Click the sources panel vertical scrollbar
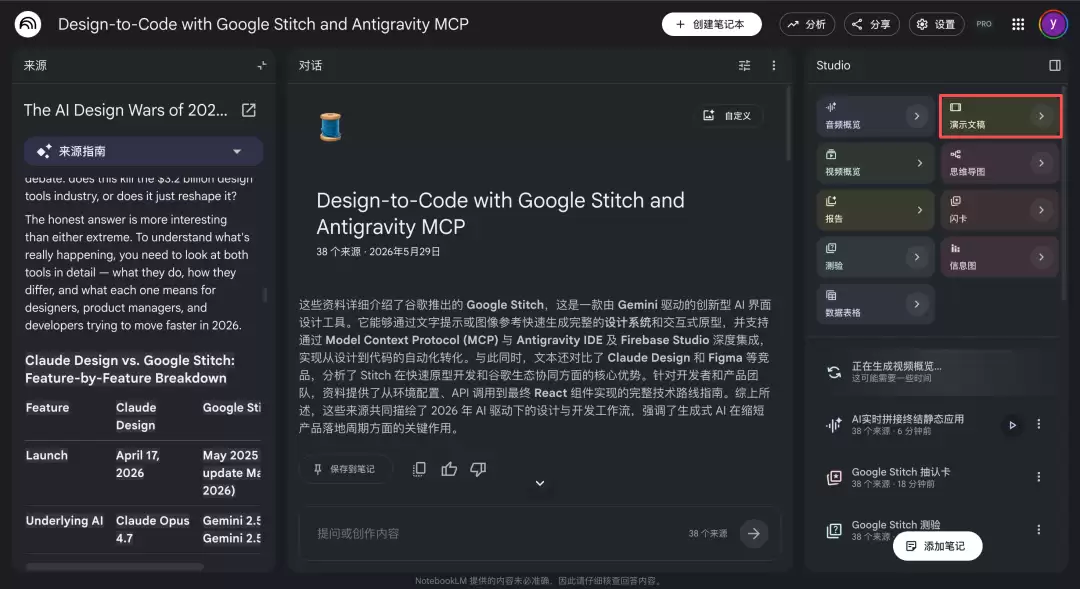Viewport: 1080px width, 589px height. tap(265, 295)
